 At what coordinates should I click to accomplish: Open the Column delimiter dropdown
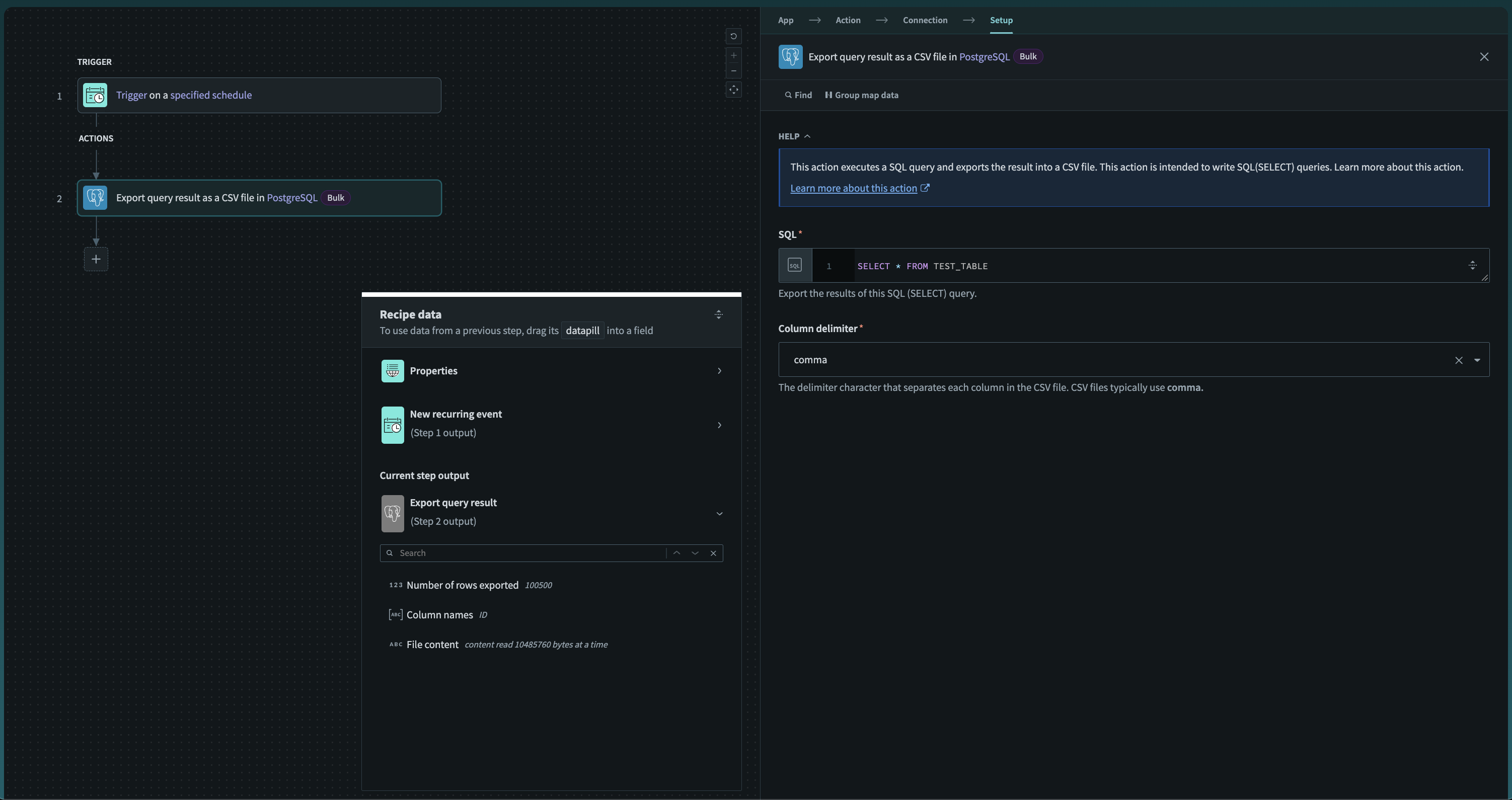[x=1478, y=360]
